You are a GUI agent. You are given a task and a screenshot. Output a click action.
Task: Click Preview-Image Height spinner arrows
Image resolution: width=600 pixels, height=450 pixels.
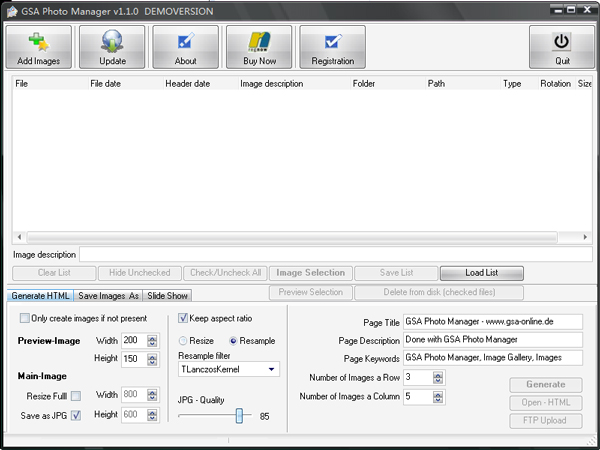point(152,359)
